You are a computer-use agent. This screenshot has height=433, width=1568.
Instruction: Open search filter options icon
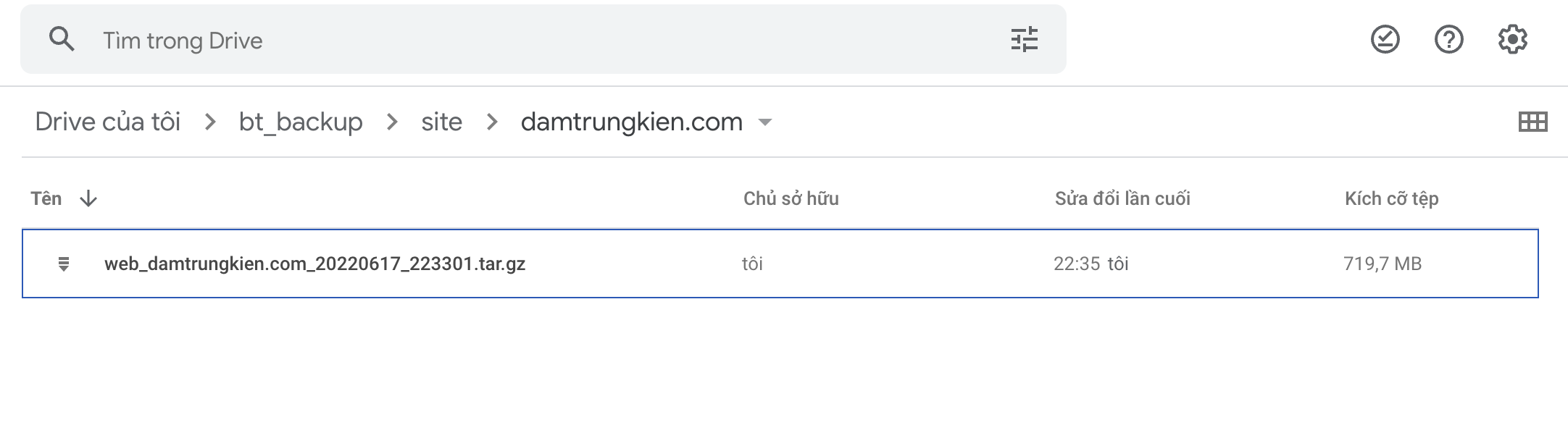(x=1025, y=39)
